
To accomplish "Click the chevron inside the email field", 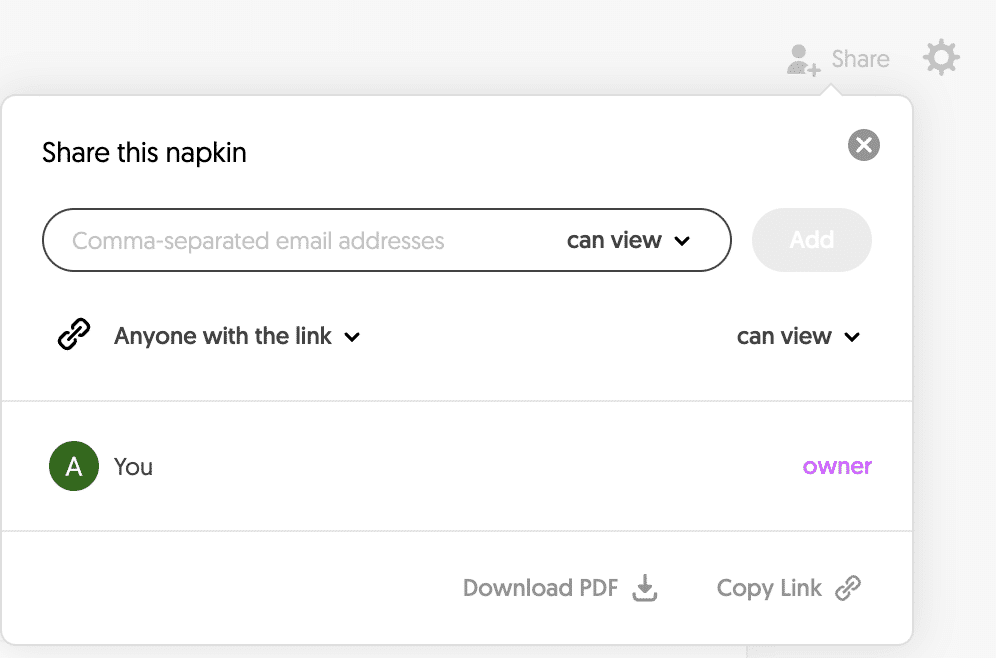I will (x=683, y=241).
